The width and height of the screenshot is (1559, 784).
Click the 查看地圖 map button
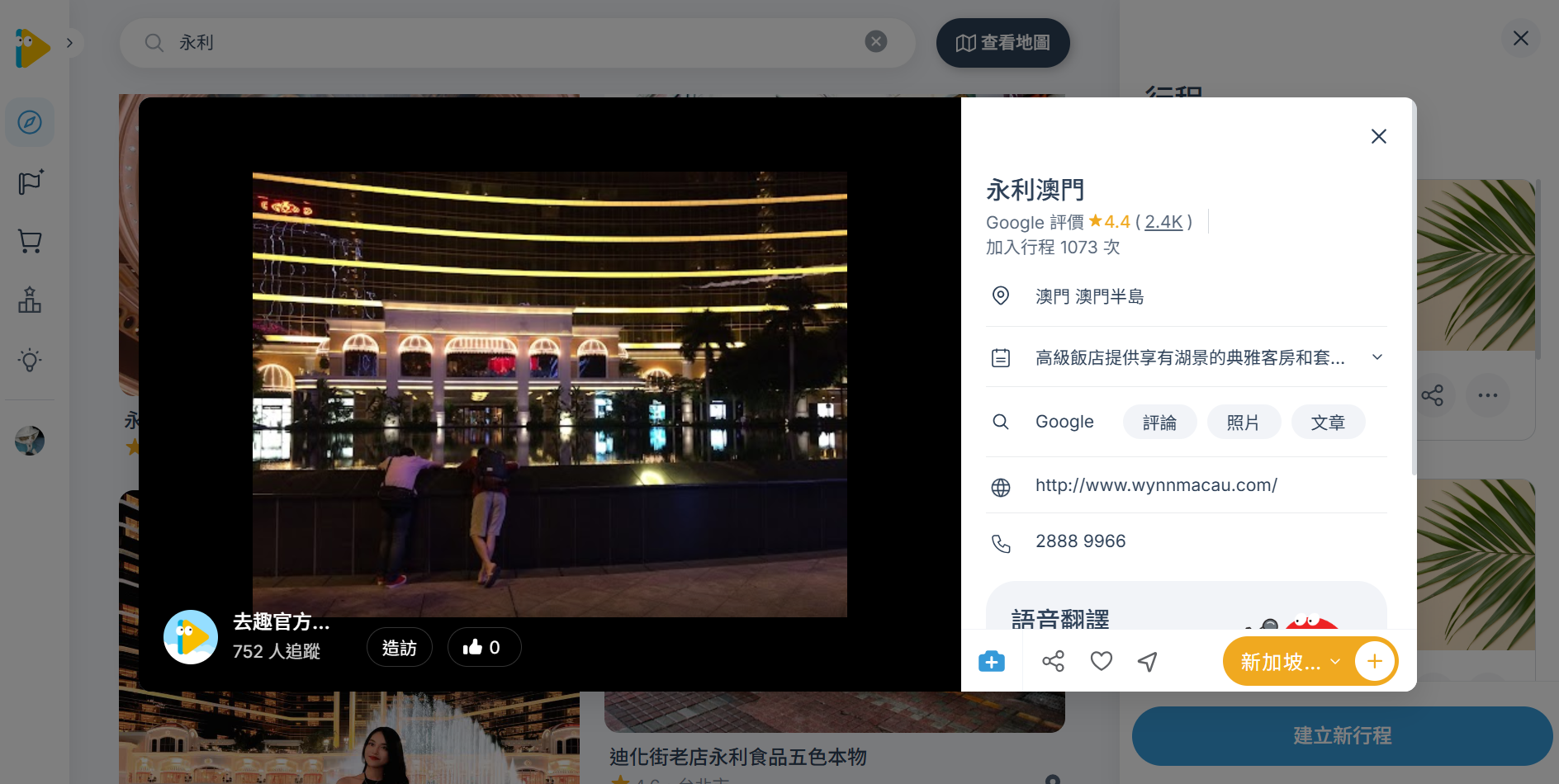click(1003, 43)
